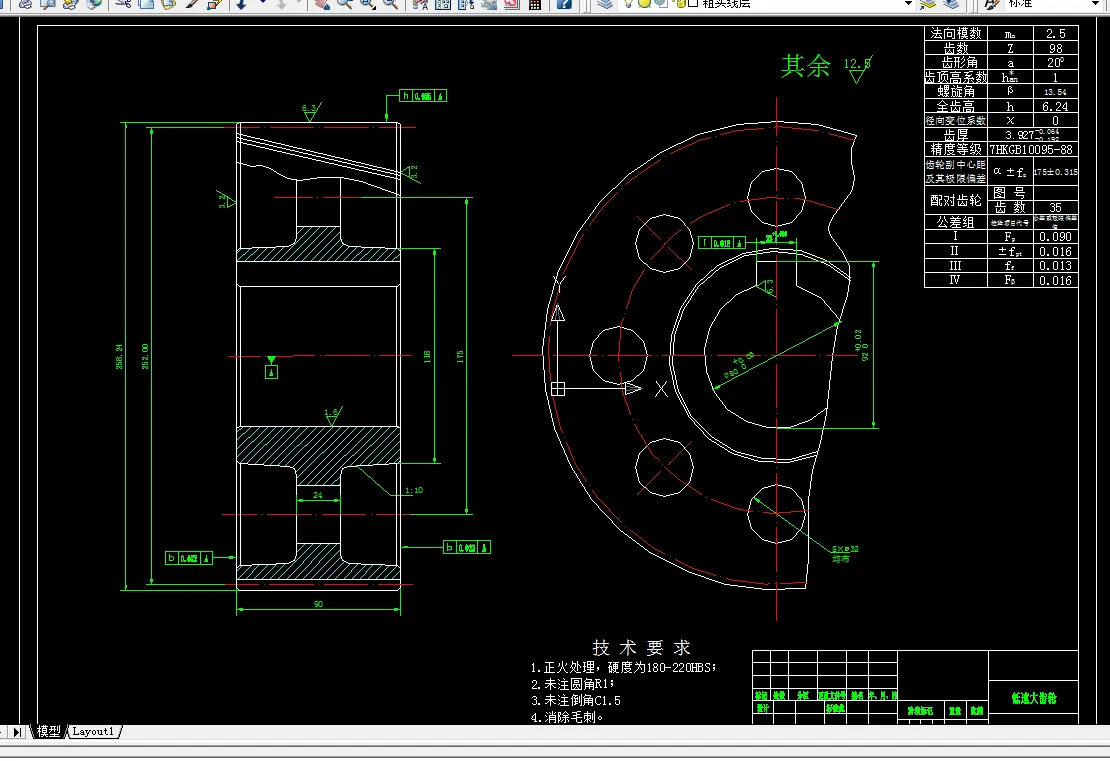Click the blue Help question mark icon
Screen dimensions: 1110x761
(x=563, y=4)
